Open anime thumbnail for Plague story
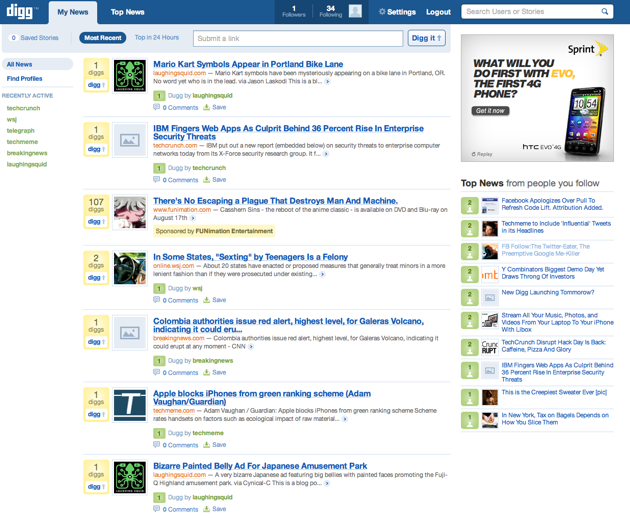Image resolution: width=630 pixels, height=518 pixels. tap(130, 212)
